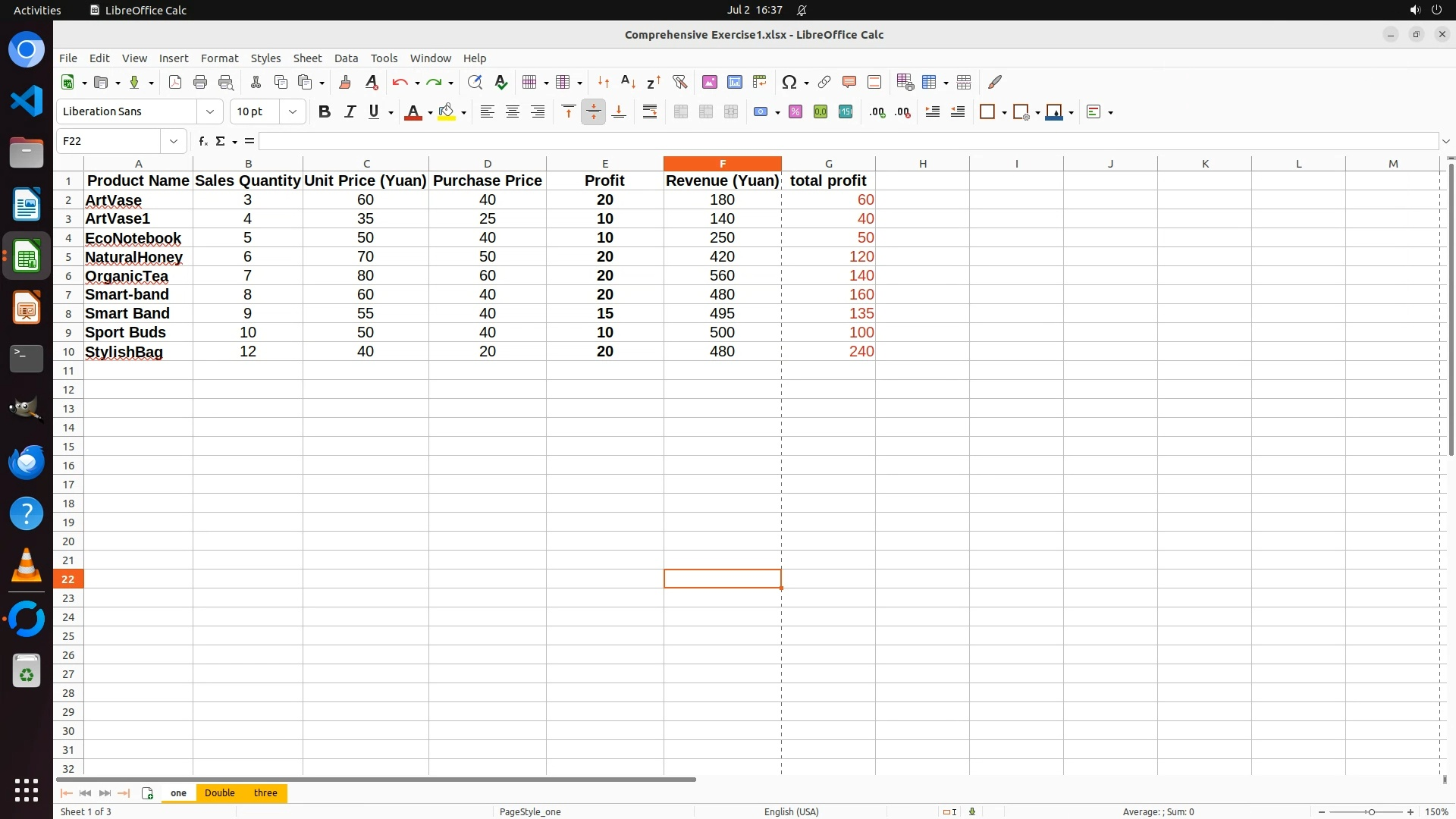Screen dimensions: 1456x819
Task: Expand the Name Box dropdown arrow
Action: [174, 141]
